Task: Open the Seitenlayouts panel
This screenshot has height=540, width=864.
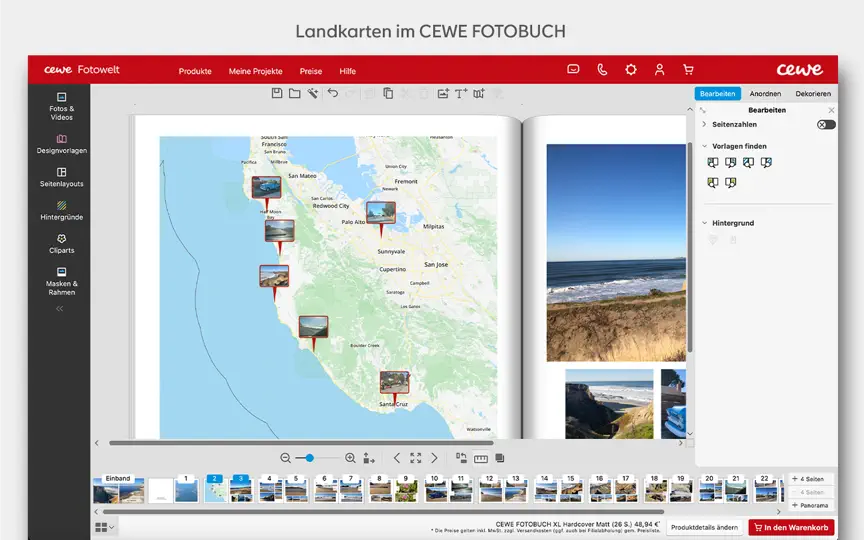Action: [61, 177]
